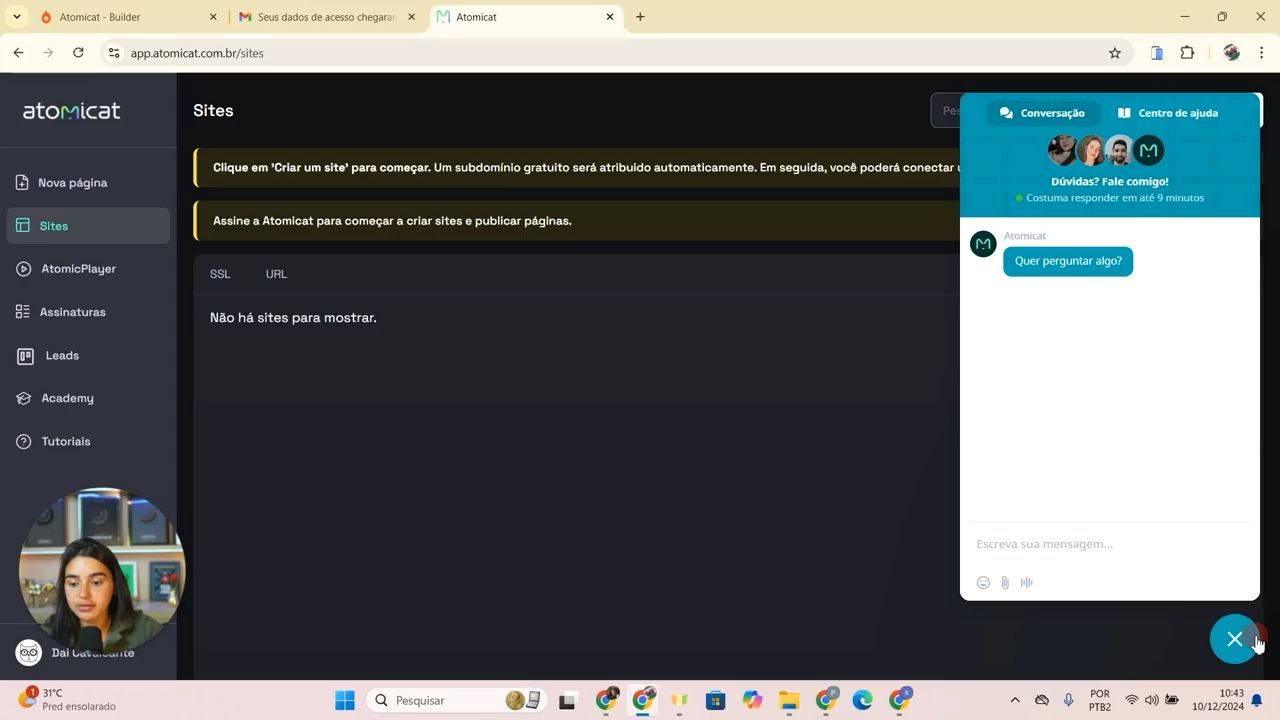Close the Gmail browser tab
Image resolution: width=1280 pixels, height=720 pixels.
[411, 17]
